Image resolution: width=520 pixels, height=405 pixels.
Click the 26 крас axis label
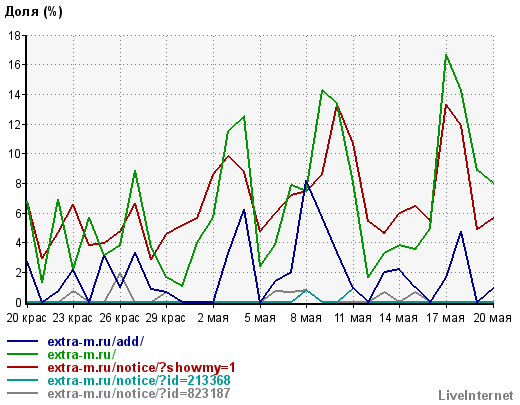click(x=119, y=318)
